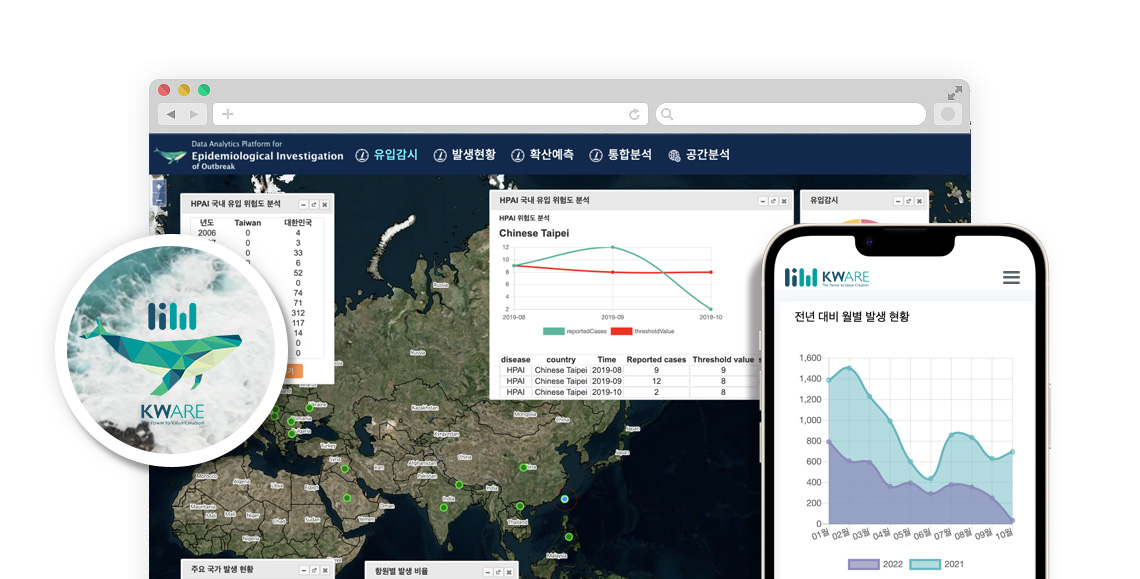Image resolution: width=1140 pixels, height=579 pixels.
Task: Click the browser search field
Action: click(790, 114)
